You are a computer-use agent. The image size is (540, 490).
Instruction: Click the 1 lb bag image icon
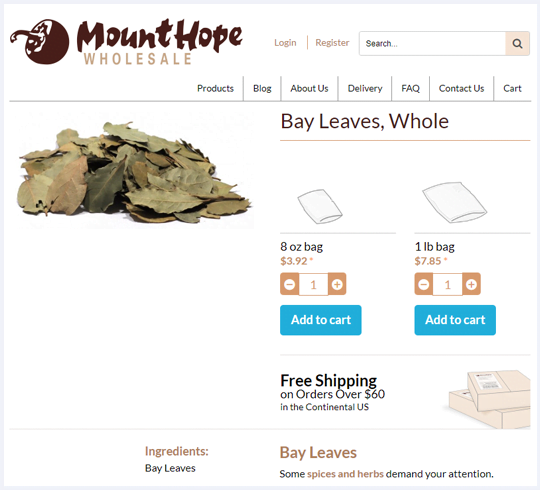(454, 202)
